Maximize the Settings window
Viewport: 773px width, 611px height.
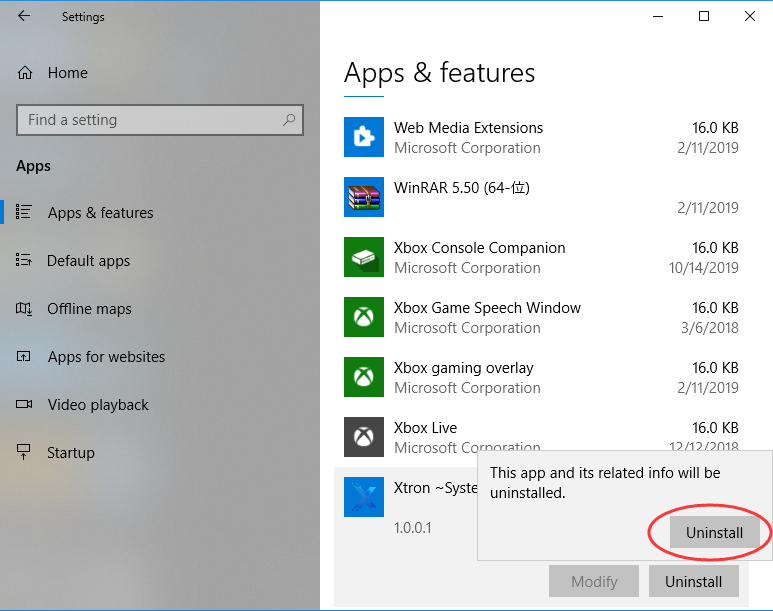tap(704, 16)
